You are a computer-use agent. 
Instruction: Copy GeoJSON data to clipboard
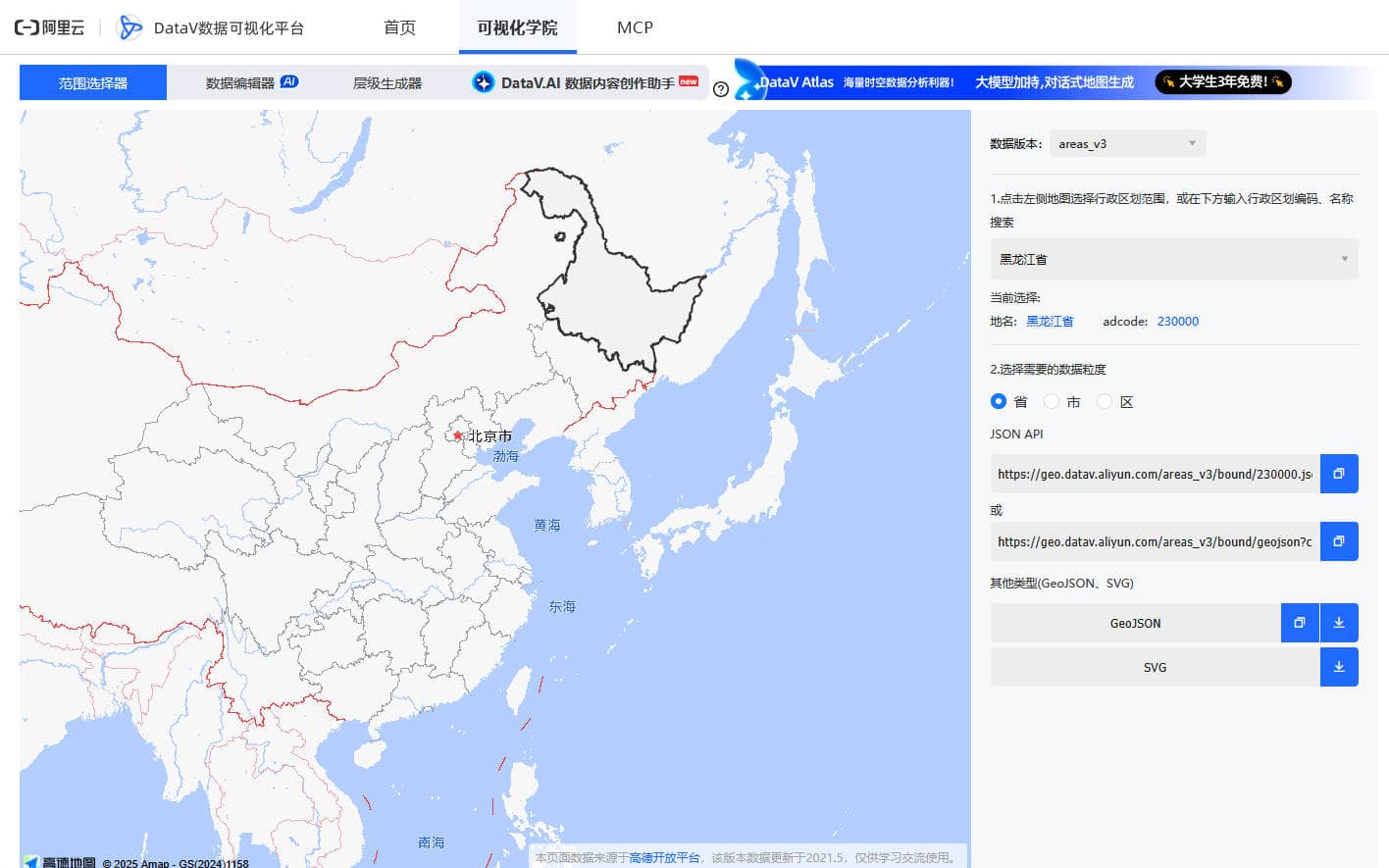tap(1299, 623)
